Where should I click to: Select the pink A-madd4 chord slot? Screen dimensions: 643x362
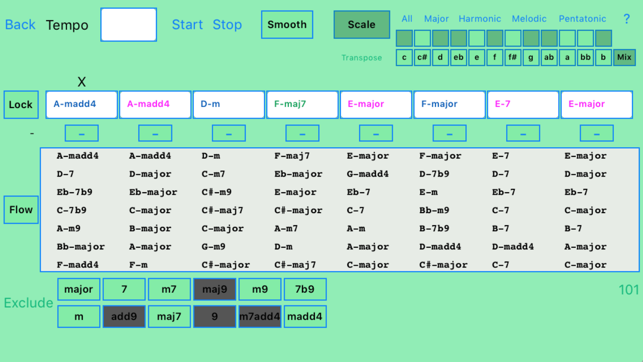(x=155, y=105)
